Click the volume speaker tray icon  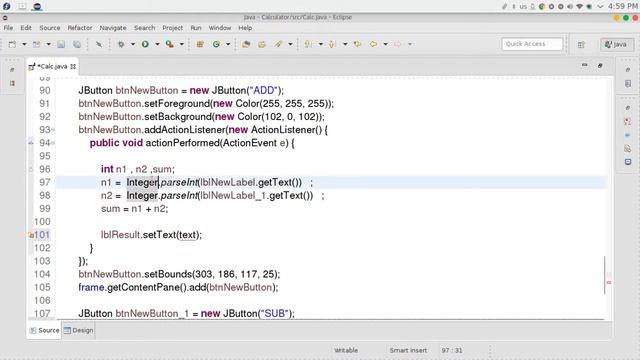(x=570, y=7)
